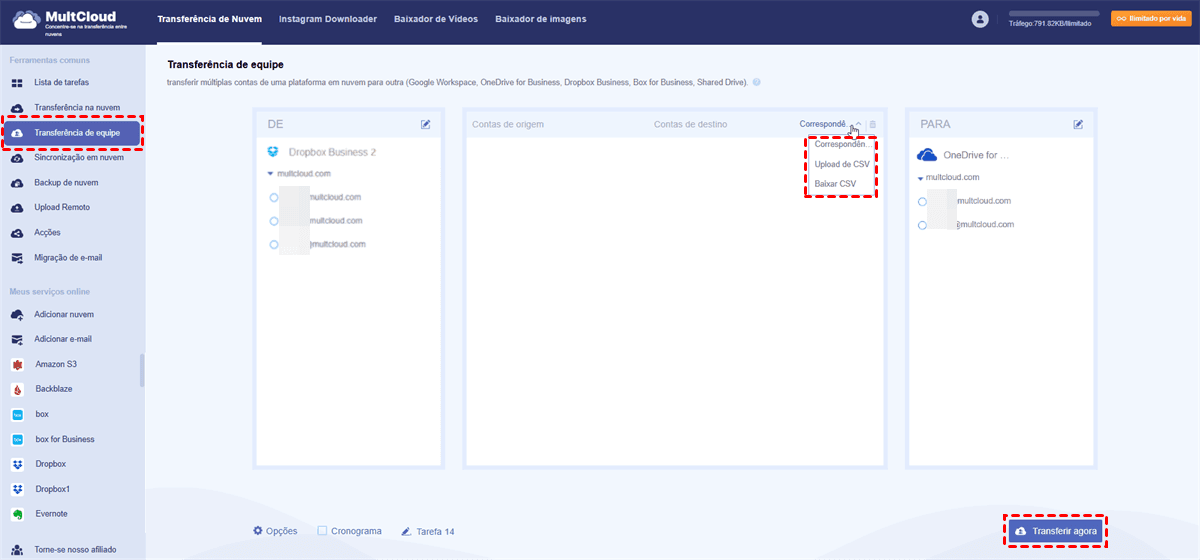
Task: Edit the DE source panel
Action: click(x=426, y=124)
